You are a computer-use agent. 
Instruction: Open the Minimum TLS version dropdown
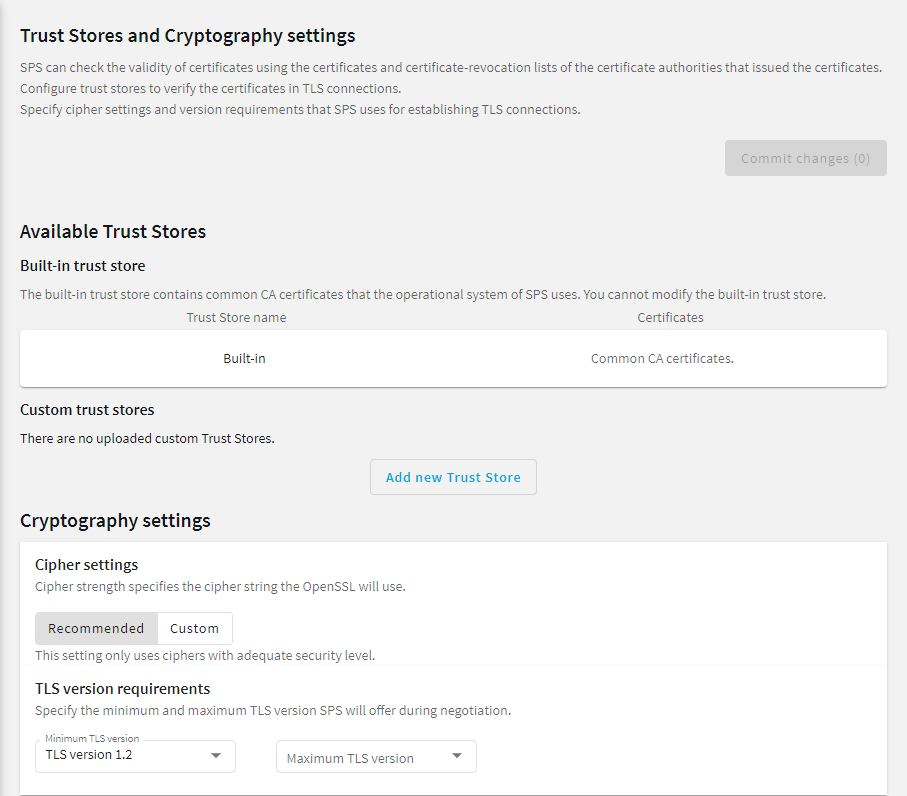point(135,756)
